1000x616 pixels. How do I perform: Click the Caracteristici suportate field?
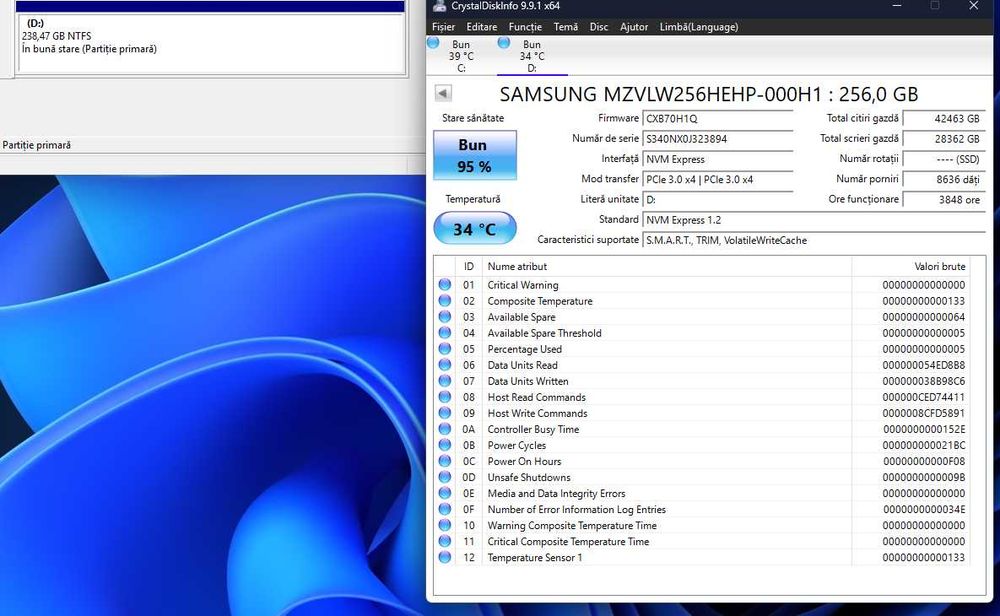pyautogui.click(x=814, y=240)
